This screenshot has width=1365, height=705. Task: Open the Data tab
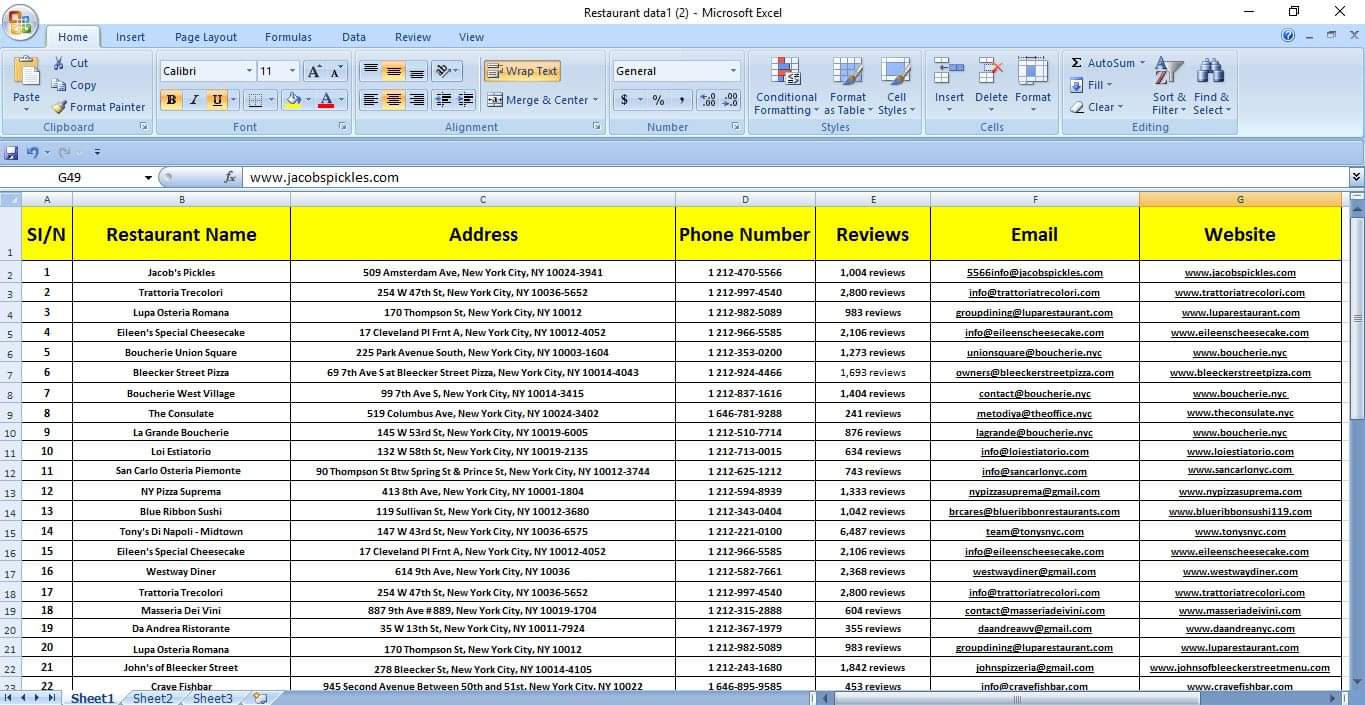(354, 37)
